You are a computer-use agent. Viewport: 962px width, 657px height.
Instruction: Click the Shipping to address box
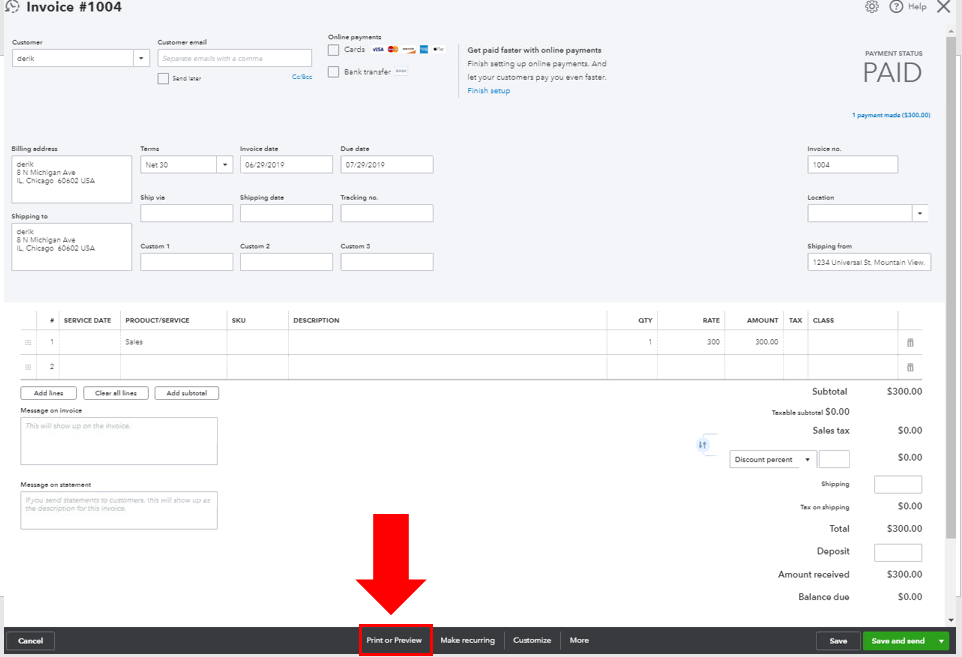(x=71, y=247)
